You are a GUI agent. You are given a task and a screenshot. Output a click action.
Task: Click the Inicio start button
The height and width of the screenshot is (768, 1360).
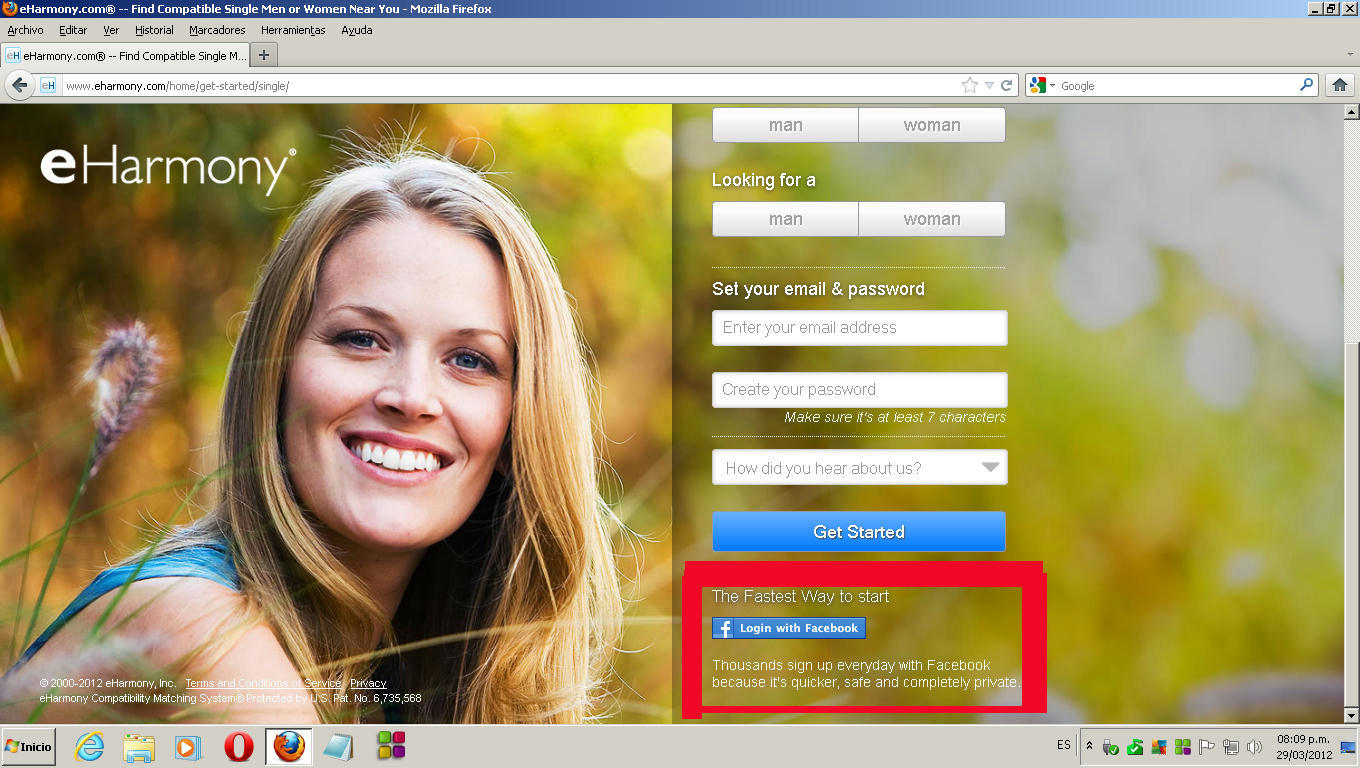click(x=28, y=747)
